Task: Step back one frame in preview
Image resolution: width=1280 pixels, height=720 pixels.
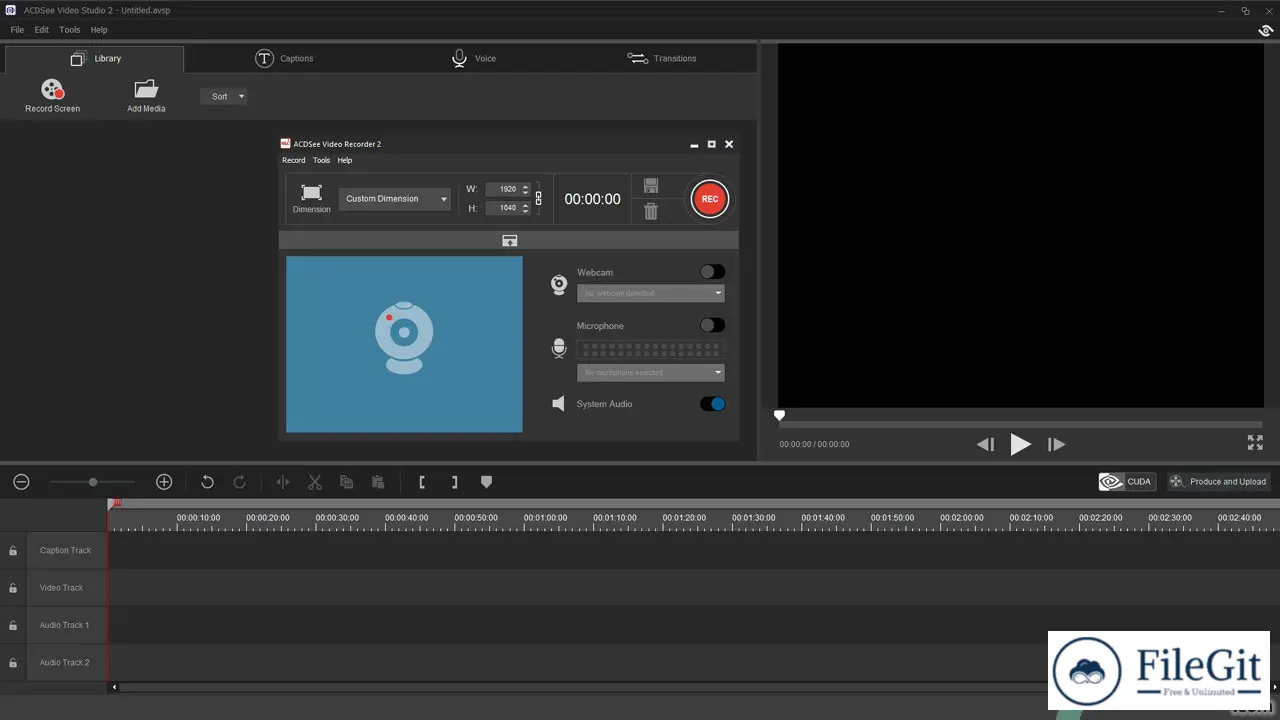Action: click(985, 444)
